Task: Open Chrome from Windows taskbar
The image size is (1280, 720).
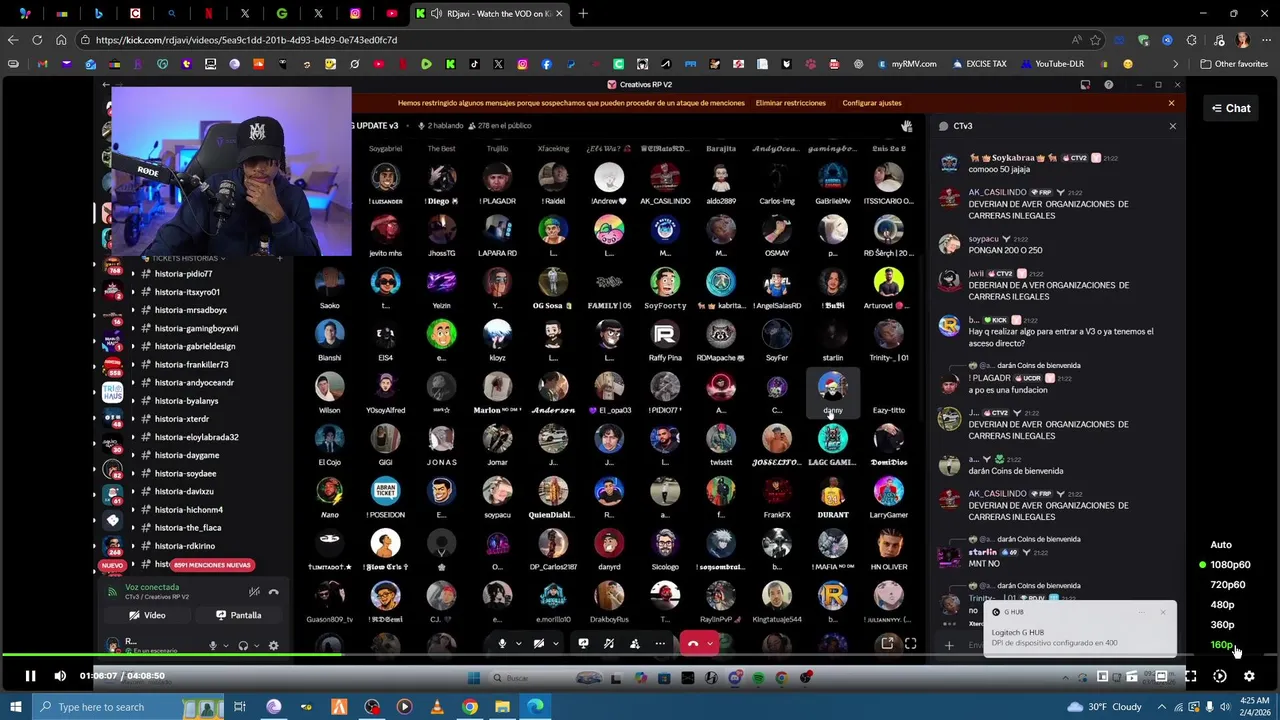Action: pos(470,707)
